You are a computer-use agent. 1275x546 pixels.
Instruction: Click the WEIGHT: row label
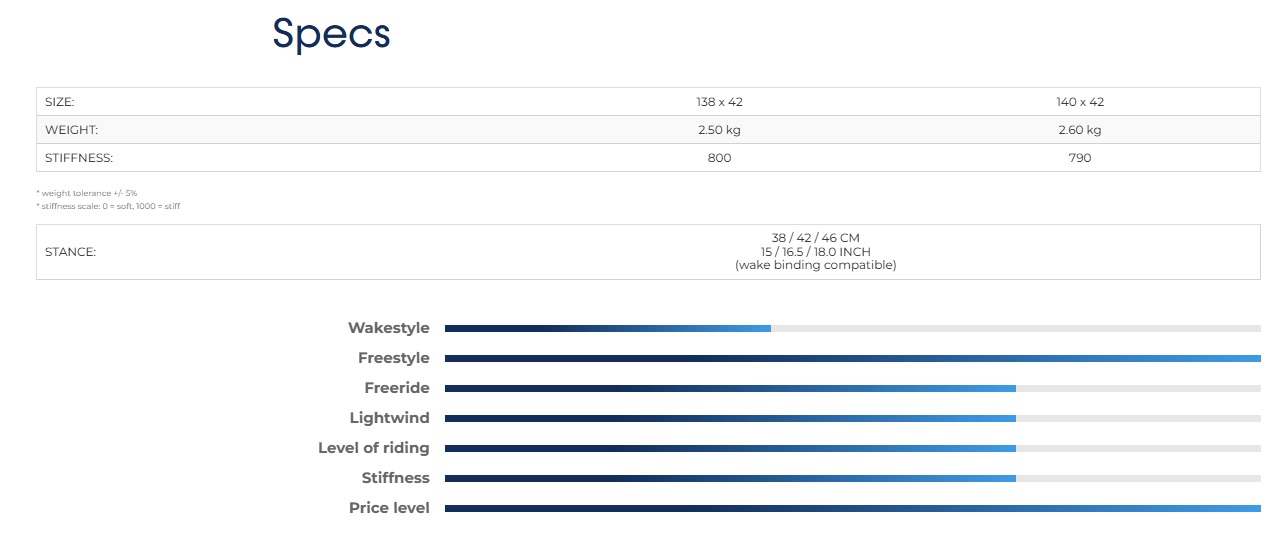click(x=71, y=130)
